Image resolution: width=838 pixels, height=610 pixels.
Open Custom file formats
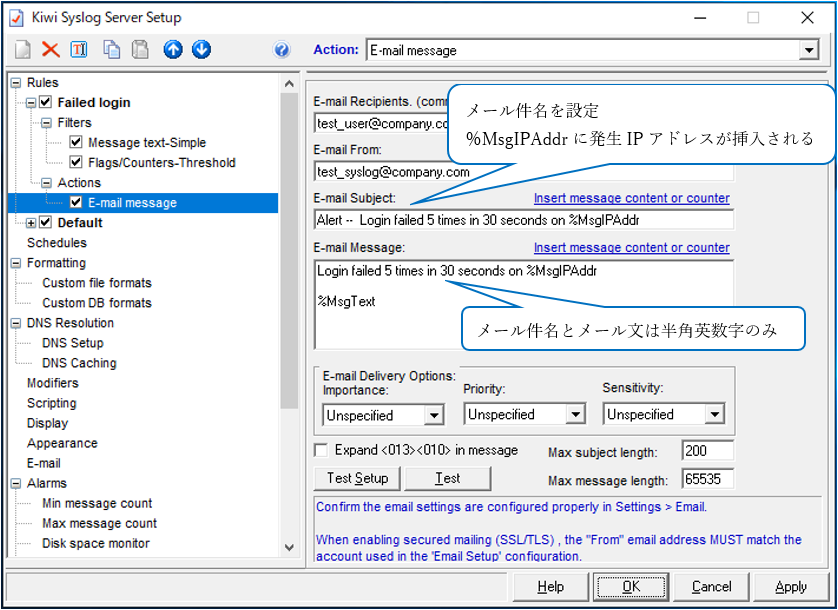coord(97,283)
